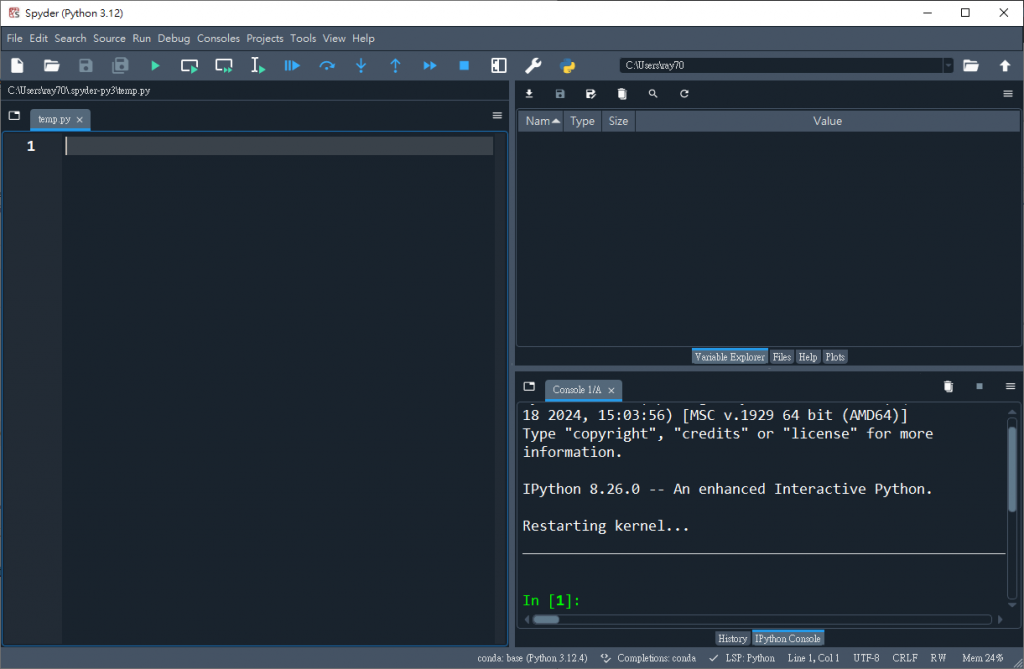Expand the working directory dropdown
Viewport: 1024px width, 669px height.
click(x=948, y=66)
